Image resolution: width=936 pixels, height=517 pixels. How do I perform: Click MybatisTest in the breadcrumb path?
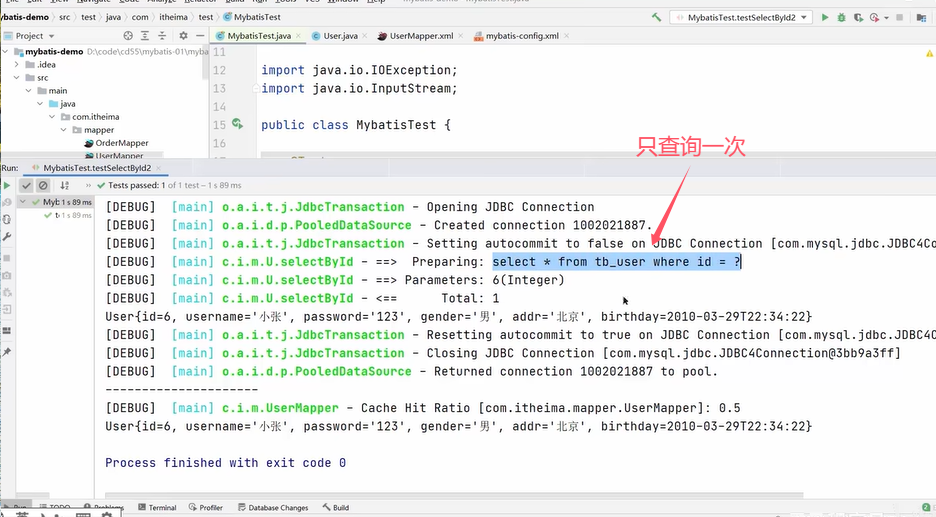252,17
